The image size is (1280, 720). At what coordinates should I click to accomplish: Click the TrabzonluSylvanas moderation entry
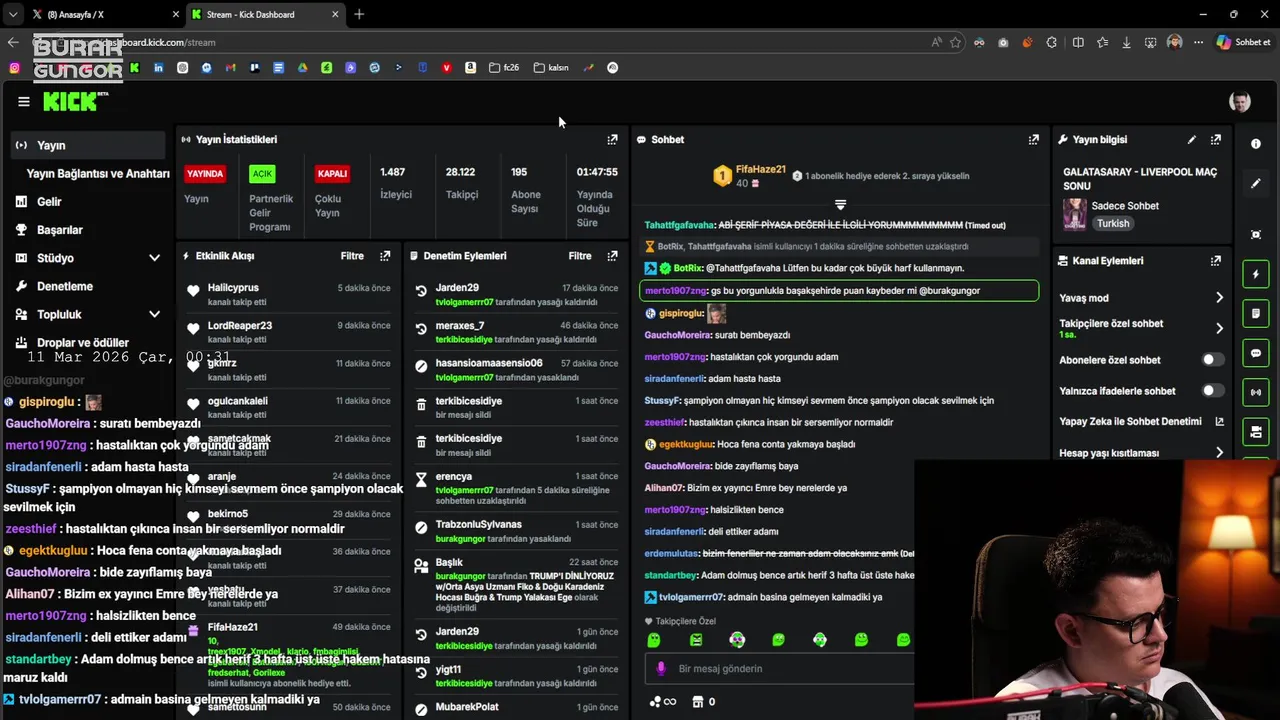516,530
